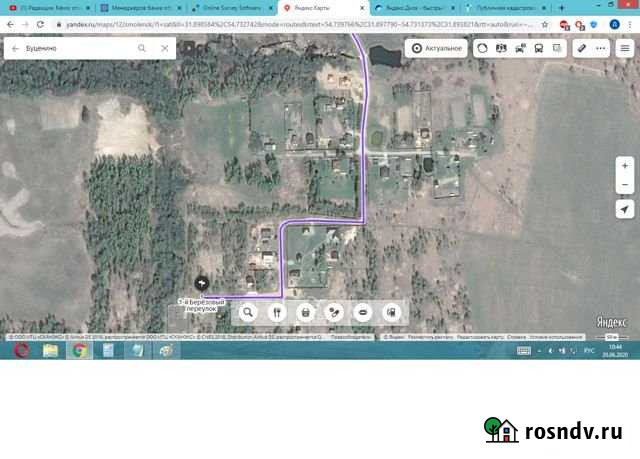Zoom in with the plus button
The width and height of the screenshot is (640, 459).
624,165
